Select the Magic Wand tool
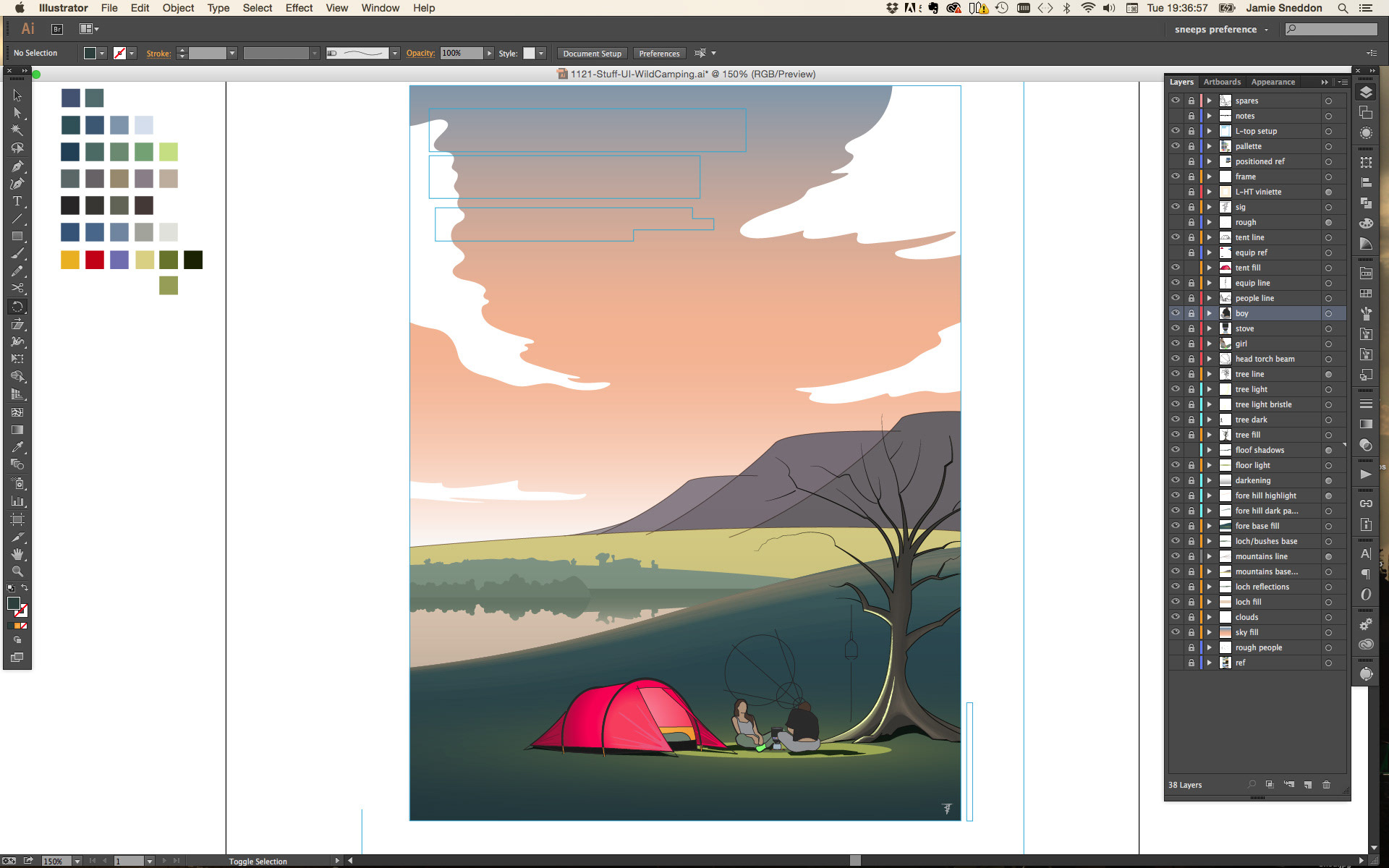This screenshot has width=1389, height=868. [17, 130]
